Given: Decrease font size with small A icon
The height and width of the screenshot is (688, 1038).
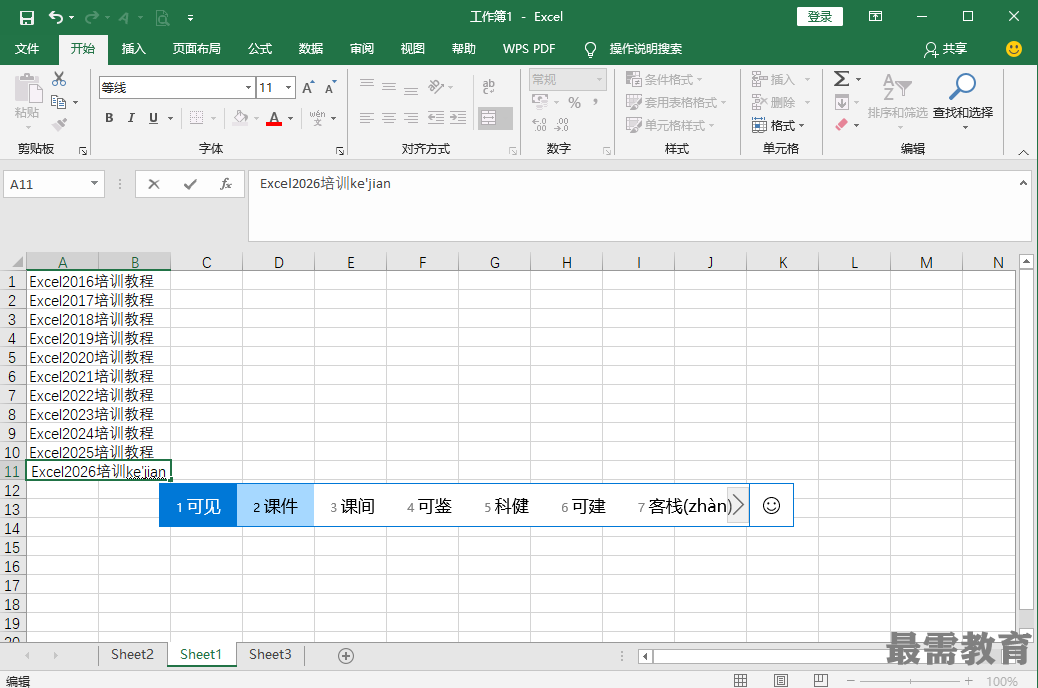Looking at the screenshot, I should pyautogui.click(x=330, y=87).
